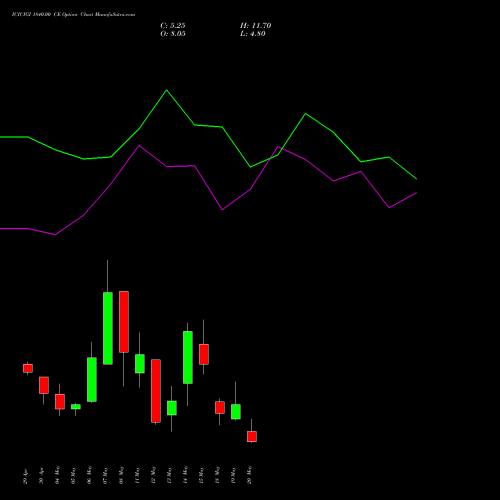Viewport: 500px width, 500px height.
Task: Click the red candlestick for 15 May
Action: [x=204, y=354]
